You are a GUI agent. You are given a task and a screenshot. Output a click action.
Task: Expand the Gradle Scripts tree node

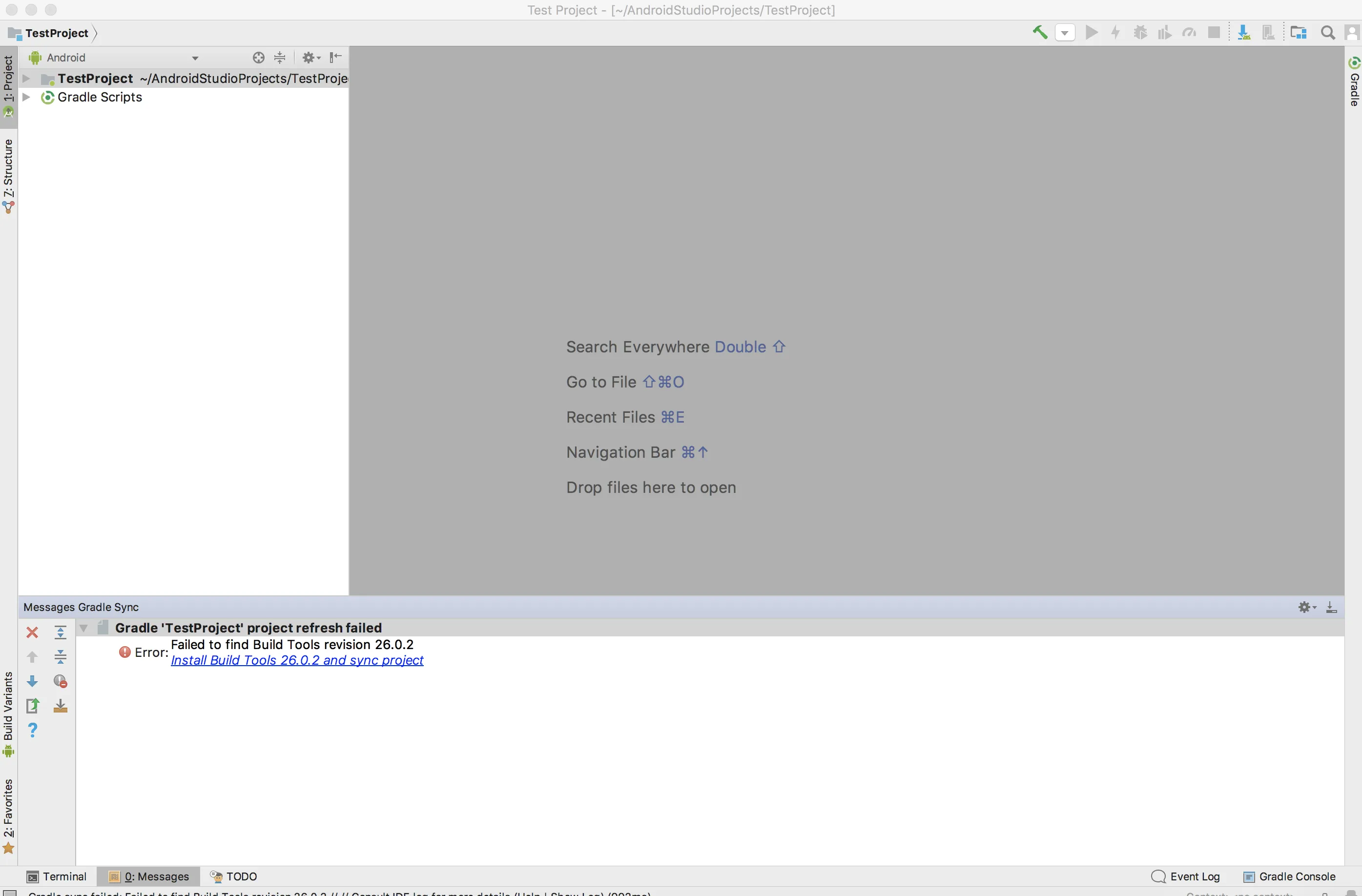pos(26,97)
